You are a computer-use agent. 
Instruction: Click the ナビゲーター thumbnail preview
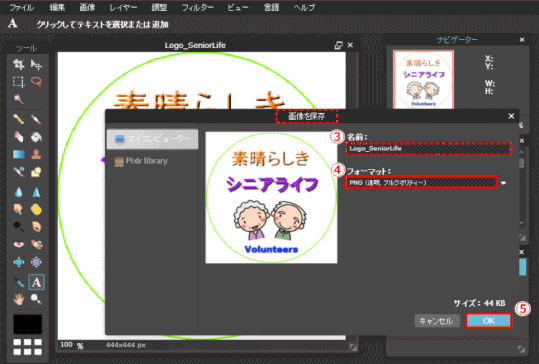point(424,80)
